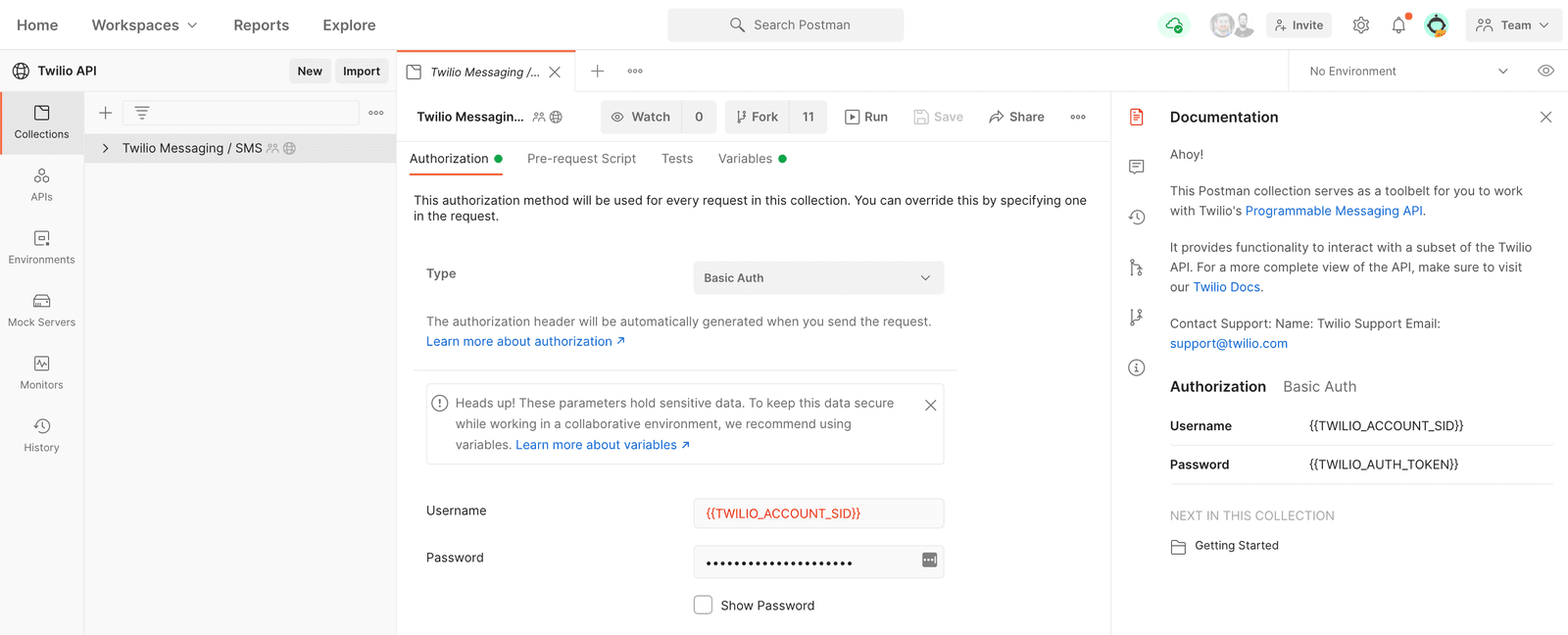Switch to the Variables tab
Image resolution: width=1568 pixels, height=635 pixels.
tap(745, 159)
